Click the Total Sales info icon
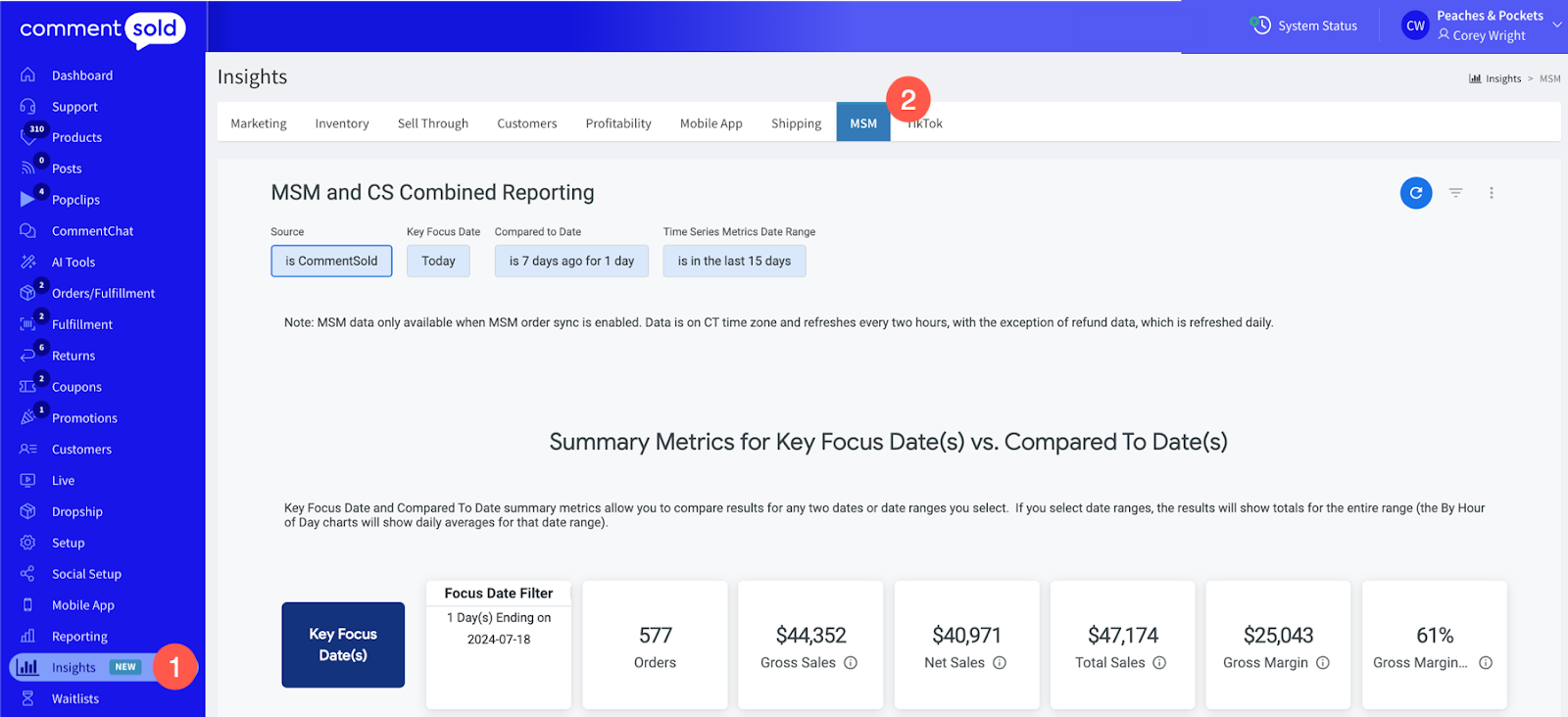The image size is (1568, 717). point(1159,663)
